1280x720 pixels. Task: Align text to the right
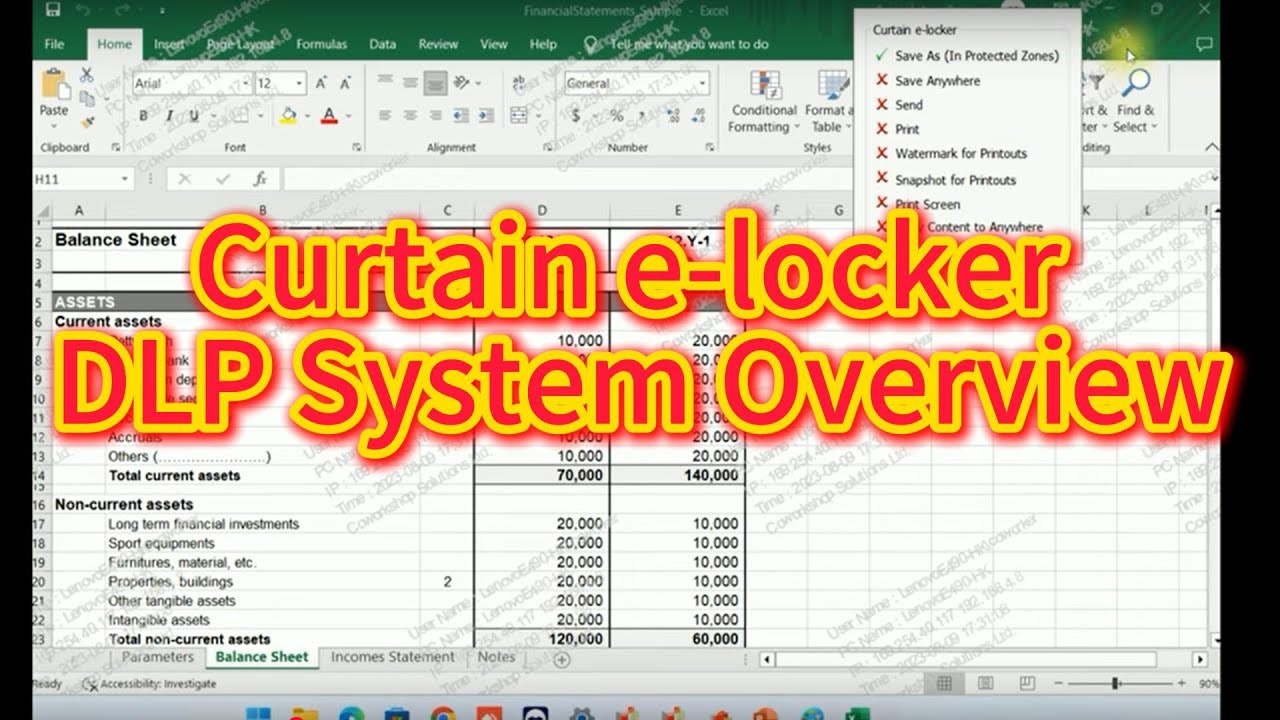tap(435, 116)
